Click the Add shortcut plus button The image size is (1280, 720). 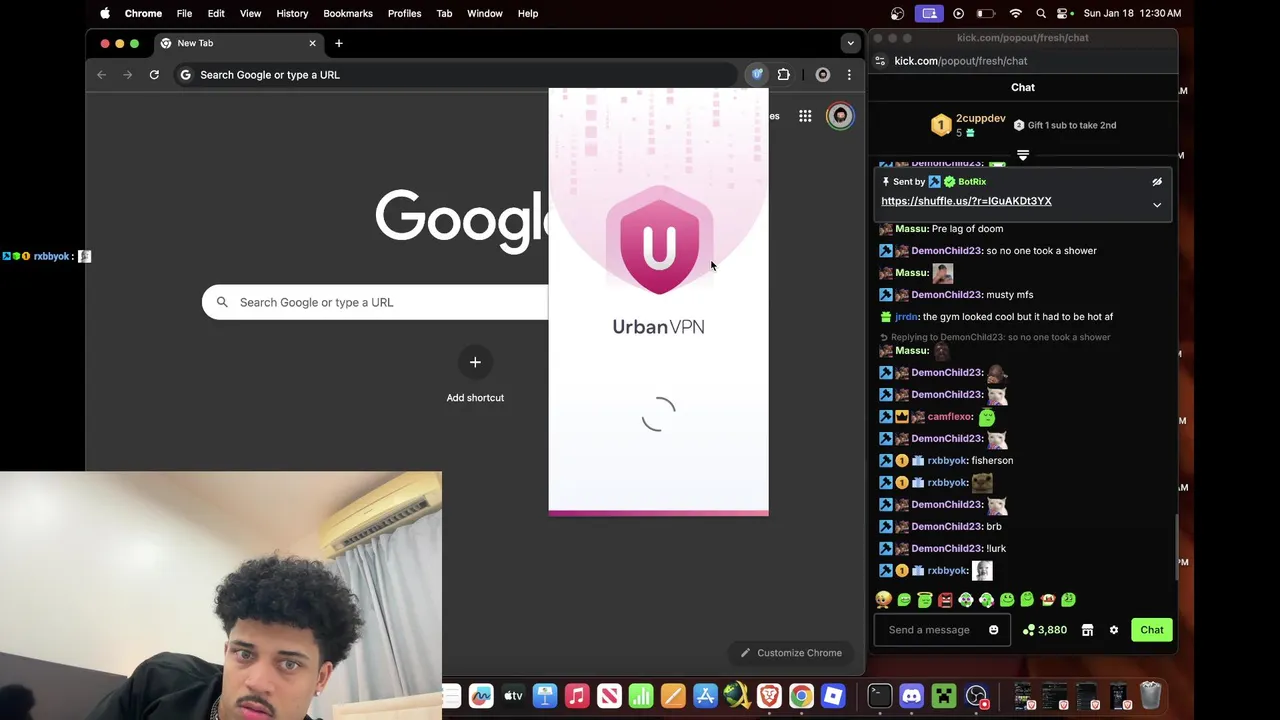(x=475, y=362)
